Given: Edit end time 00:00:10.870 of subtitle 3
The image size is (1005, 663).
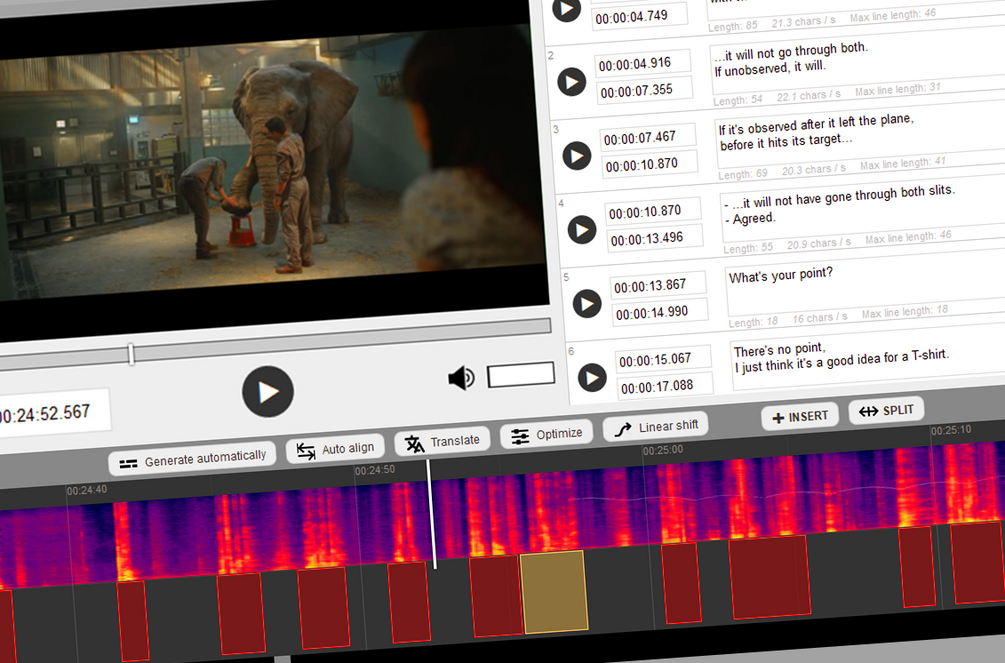Looking at the screenshot, I should click(x=650, y=165).
